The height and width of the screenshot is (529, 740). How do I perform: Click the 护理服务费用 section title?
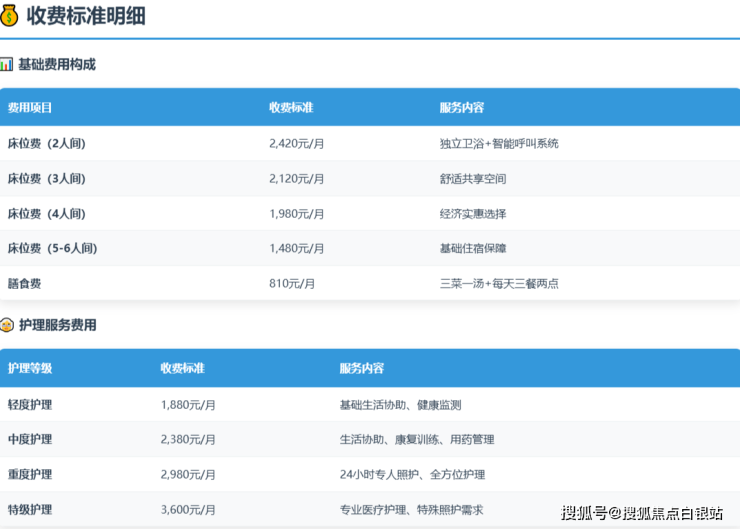tap(57, 325)
